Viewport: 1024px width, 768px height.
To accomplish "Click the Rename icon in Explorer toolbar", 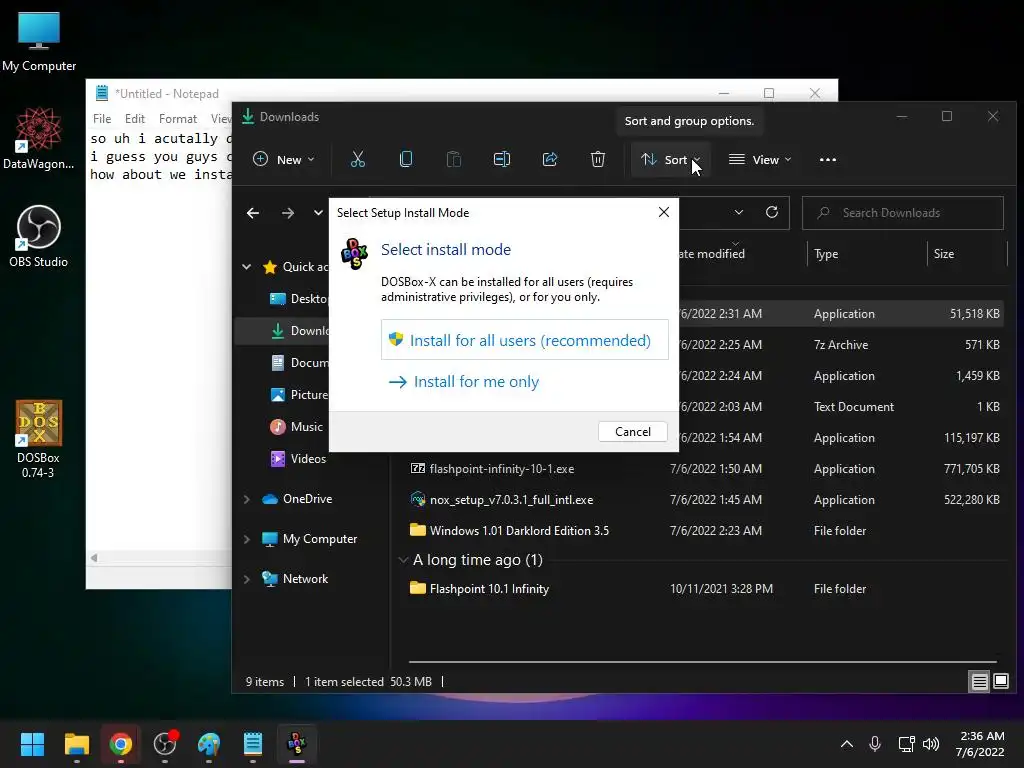I will click(502, 159).
